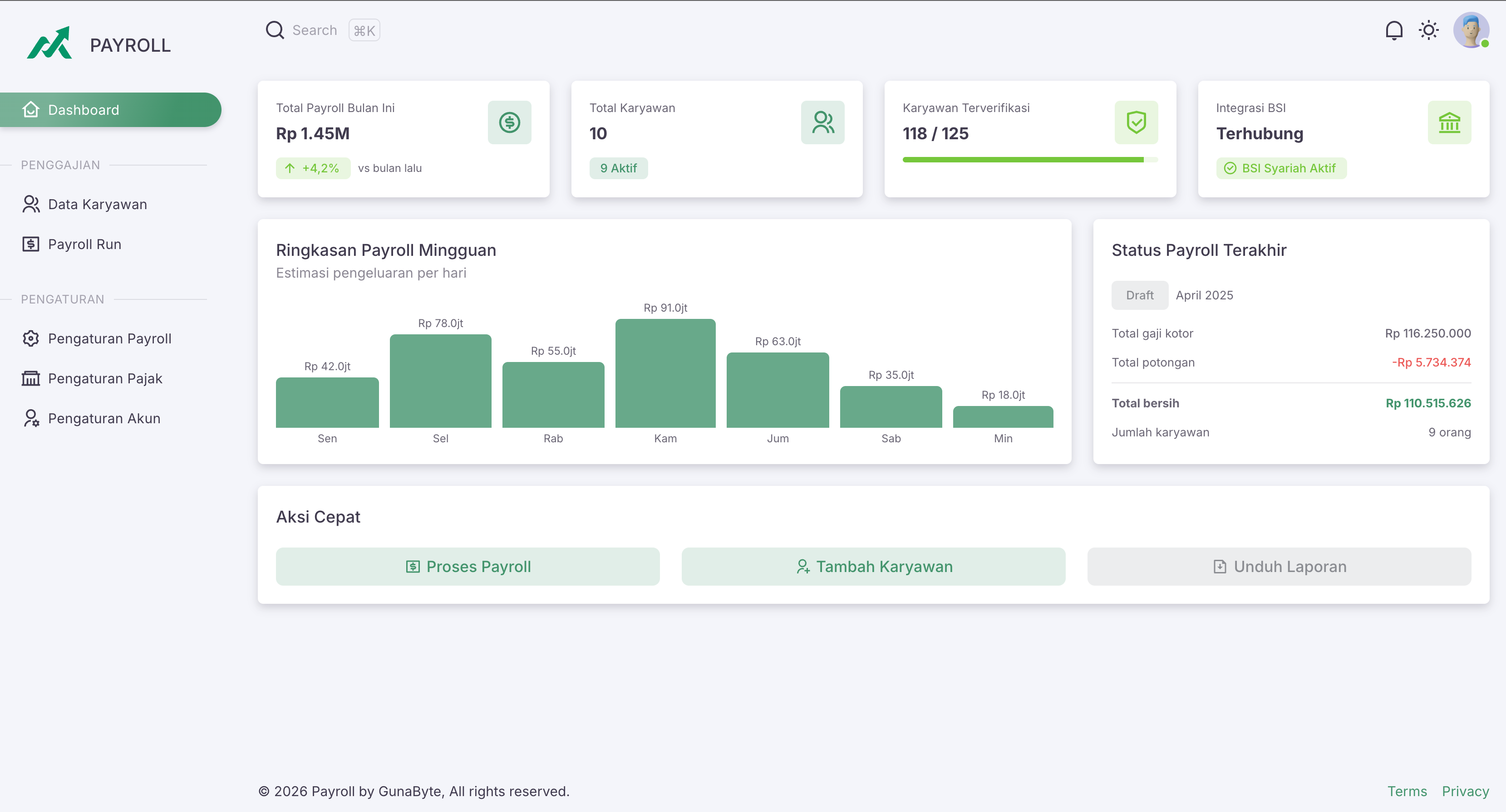Click the 118 / 125 value
The image size is (1506, 812).
pos(935,134)
